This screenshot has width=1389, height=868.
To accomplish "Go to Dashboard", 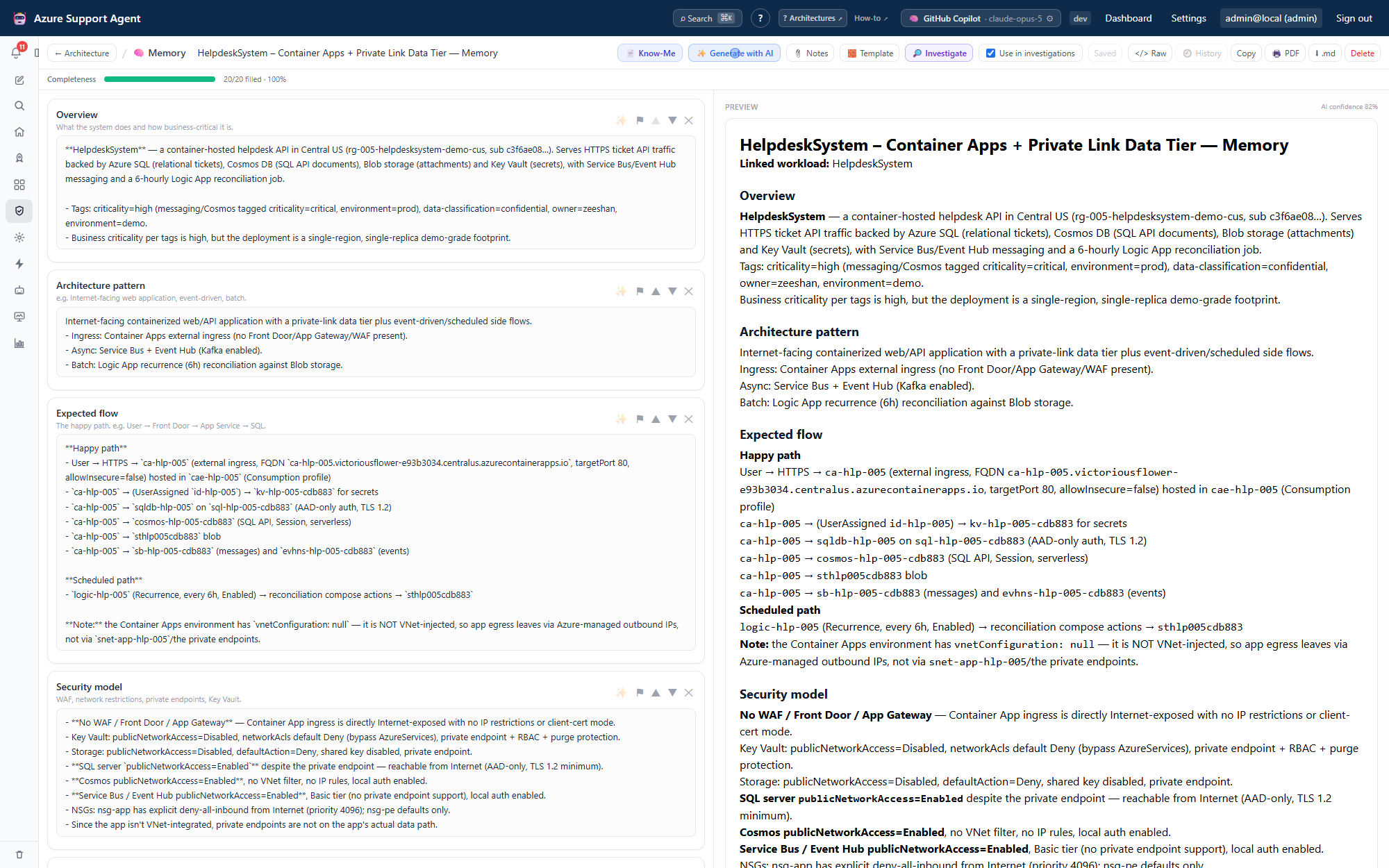I will click(x=1129, y=19).
